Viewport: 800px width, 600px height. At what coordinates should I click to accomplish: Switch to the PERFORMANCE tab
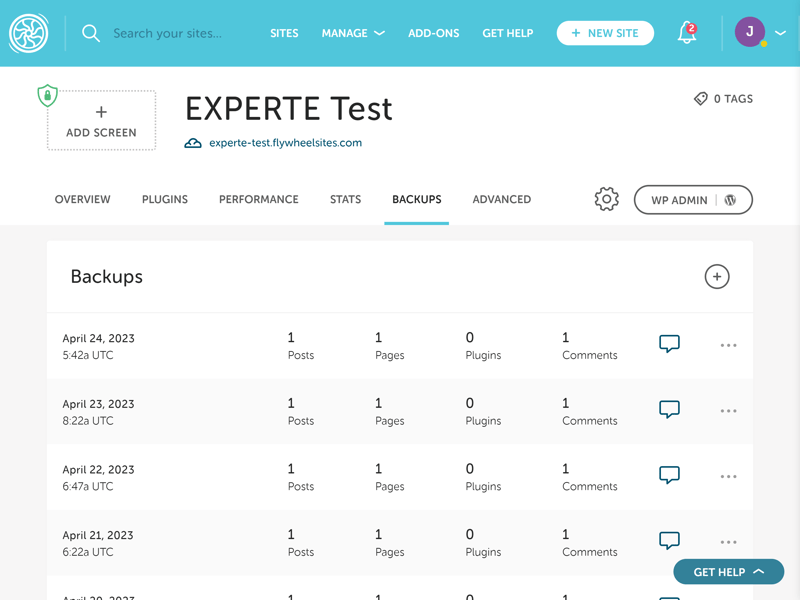(x=258, y=199)
